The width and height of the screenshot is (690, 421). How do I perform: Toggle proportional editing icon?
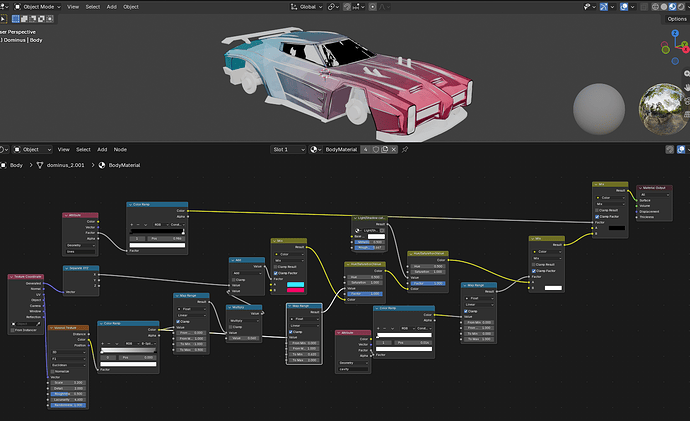point(373,7)
